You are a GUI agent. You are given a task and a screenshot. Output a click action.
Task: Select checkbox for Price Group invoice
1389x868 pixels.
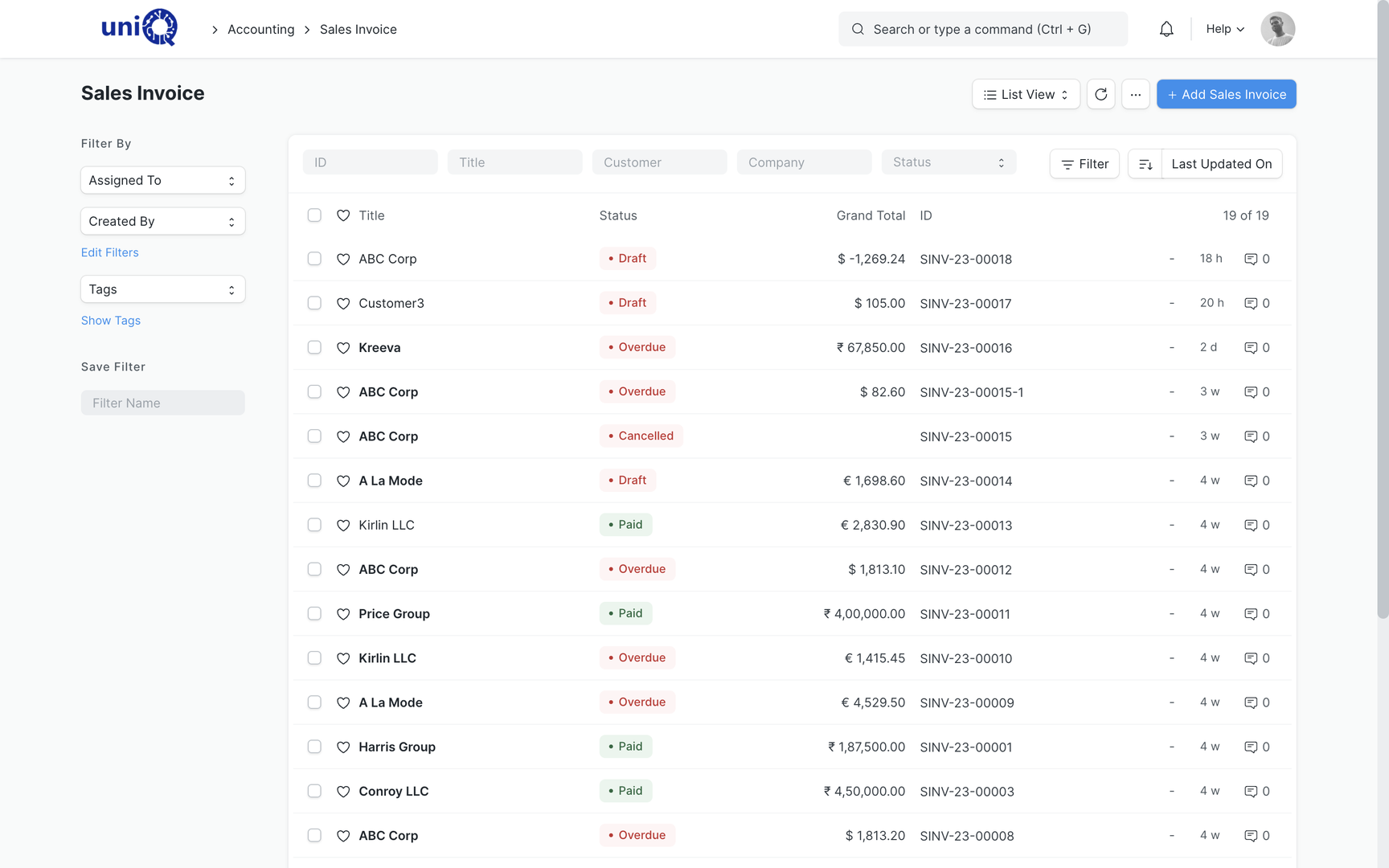coord(314,613)
